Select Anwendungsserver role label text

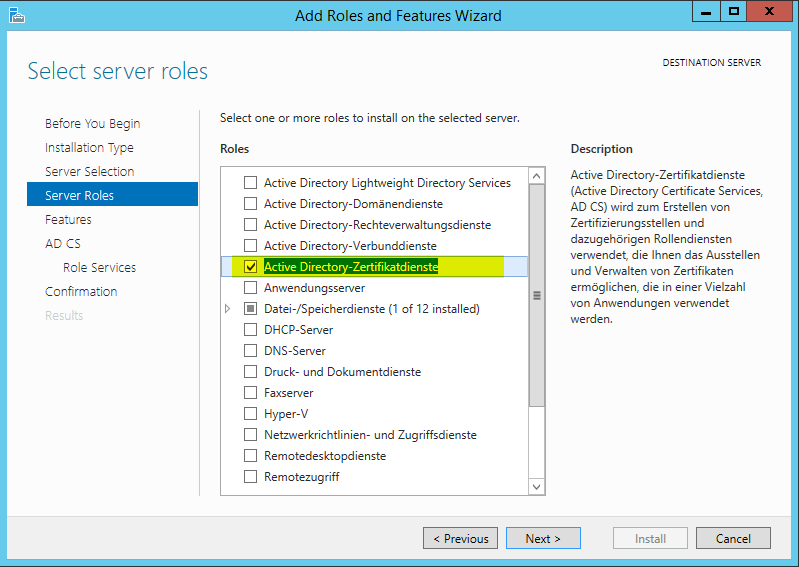click(x=314, y=288)
